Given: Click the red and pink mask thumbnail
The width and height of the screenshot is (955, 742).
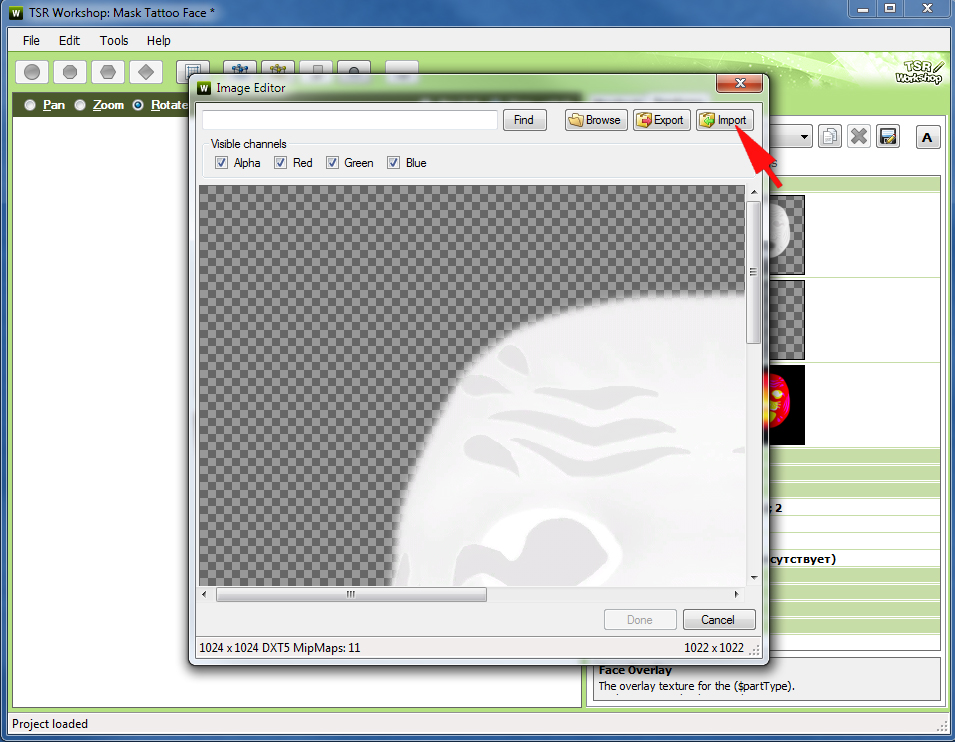Looking at the screenshot, I should click(x=786, y=405).
